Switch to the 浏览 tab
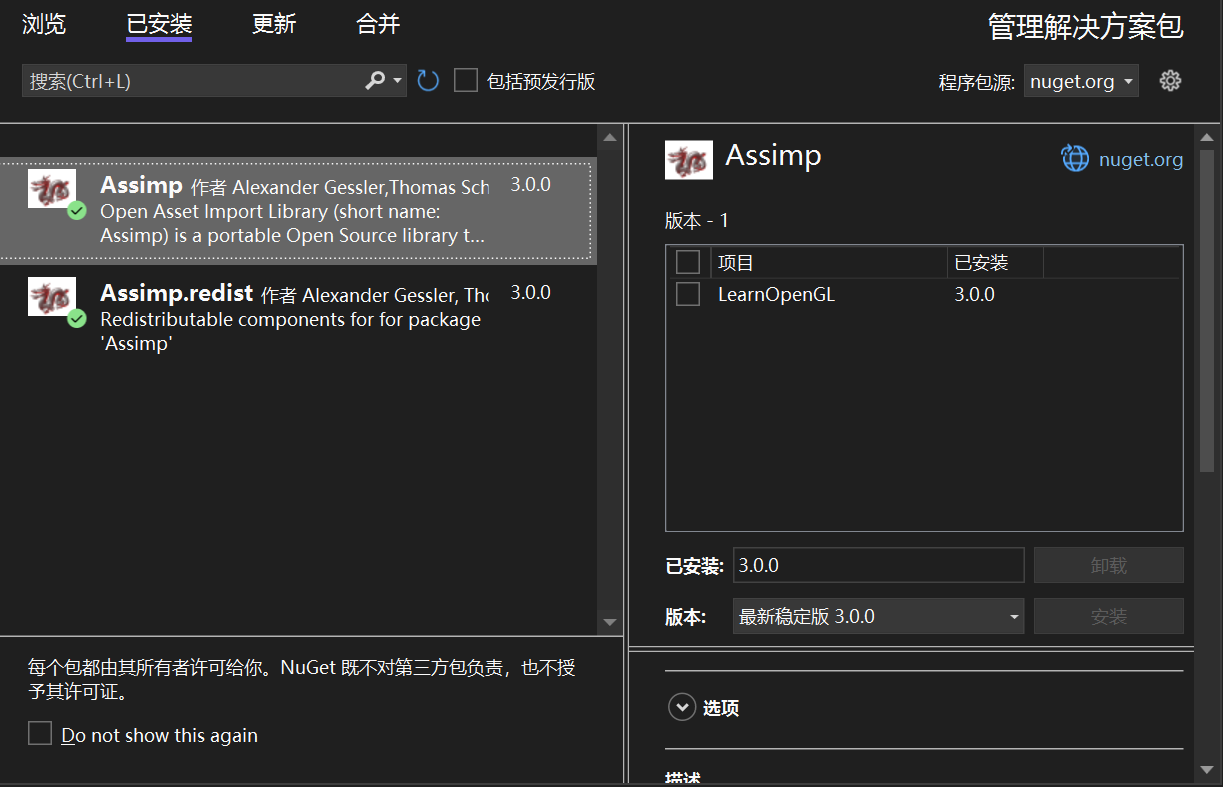 [x=43, y=24]
